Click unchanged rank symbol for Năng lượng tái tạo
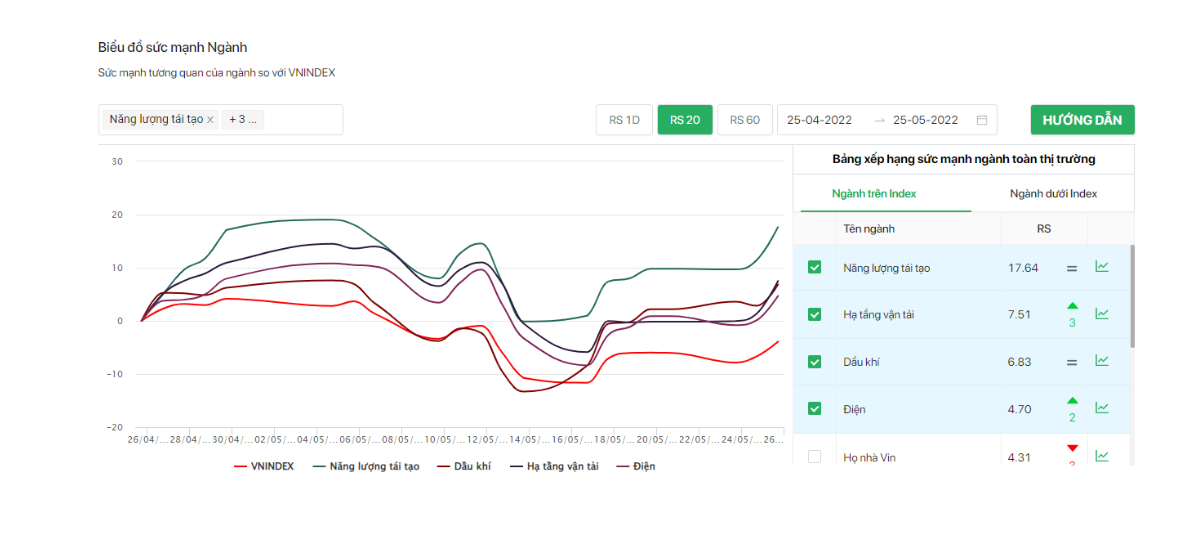1202x538 pixels. (1072, 268)
